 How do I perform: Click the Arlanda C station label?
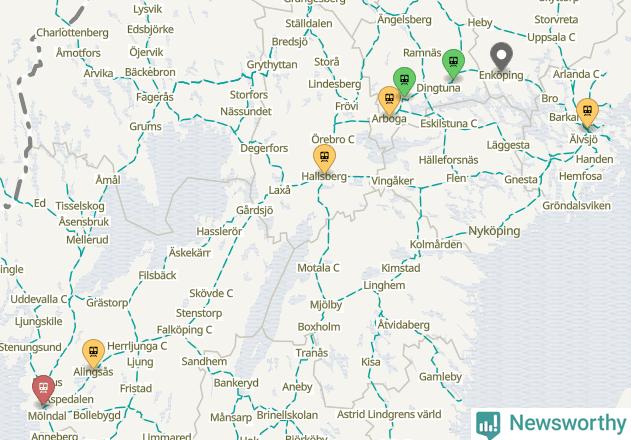(576, 74)
